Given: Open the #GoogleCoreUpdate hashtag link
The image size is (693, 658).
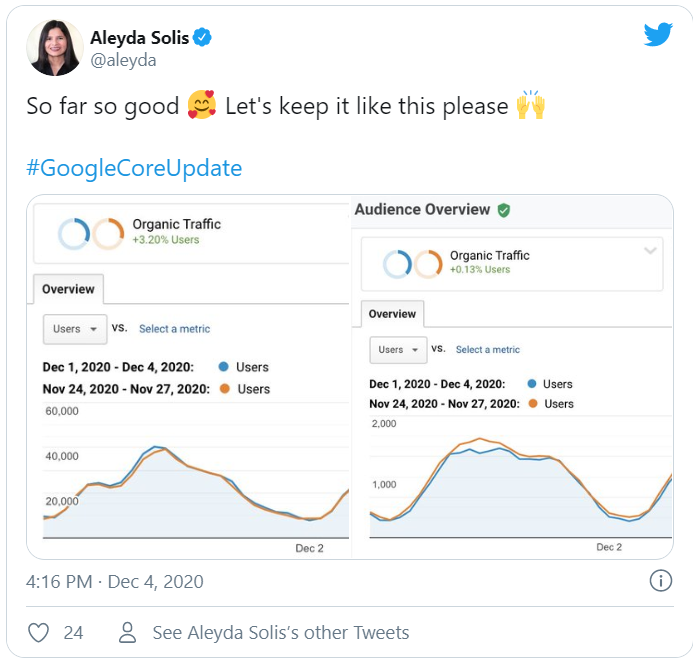Looking at the screenshot, I should pos(134,167).
